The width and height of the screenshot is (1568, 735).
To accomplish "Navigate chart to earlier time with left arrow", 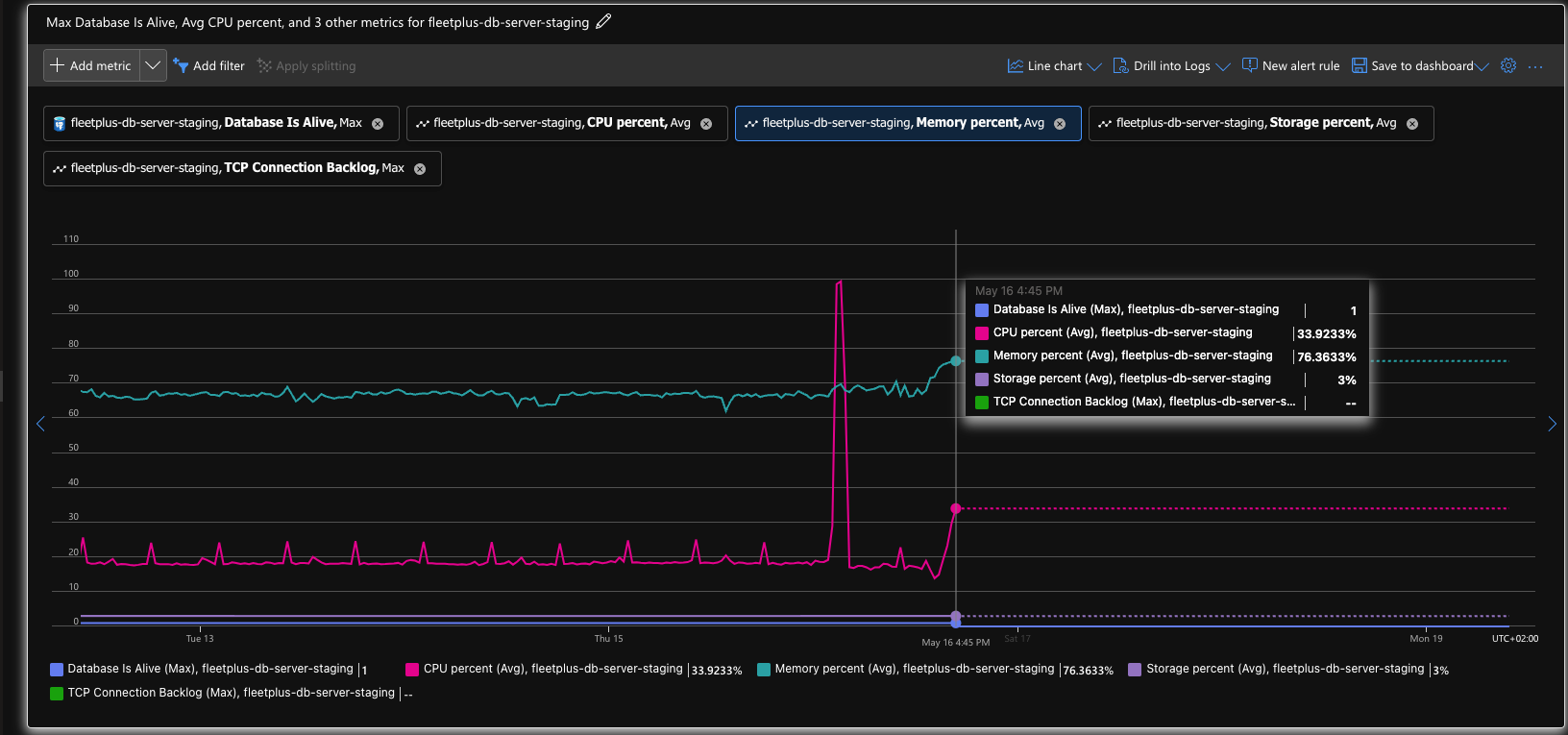I will coord(40,424).
